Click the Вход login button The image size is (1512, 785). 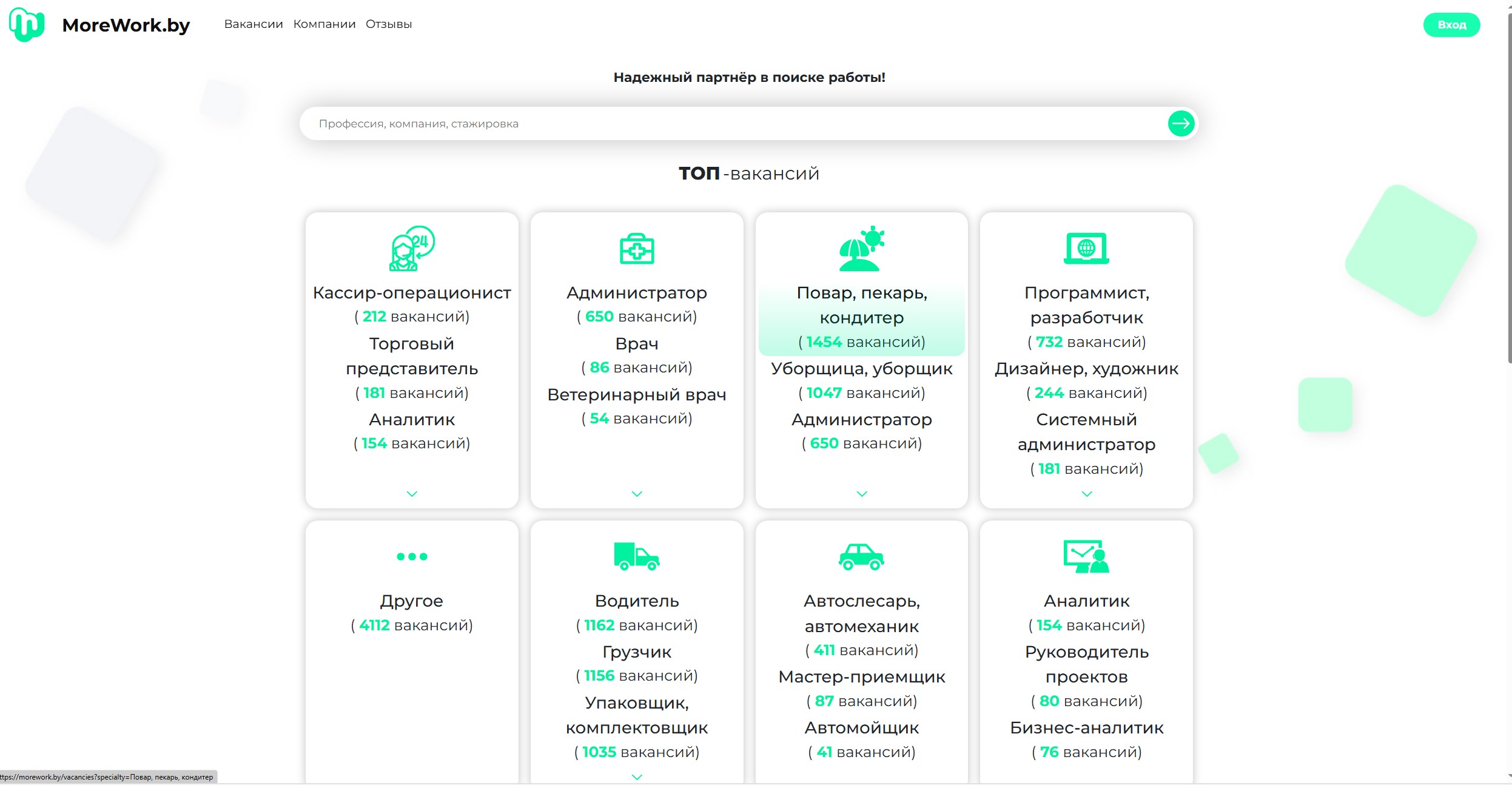[x=1451, y=25]
